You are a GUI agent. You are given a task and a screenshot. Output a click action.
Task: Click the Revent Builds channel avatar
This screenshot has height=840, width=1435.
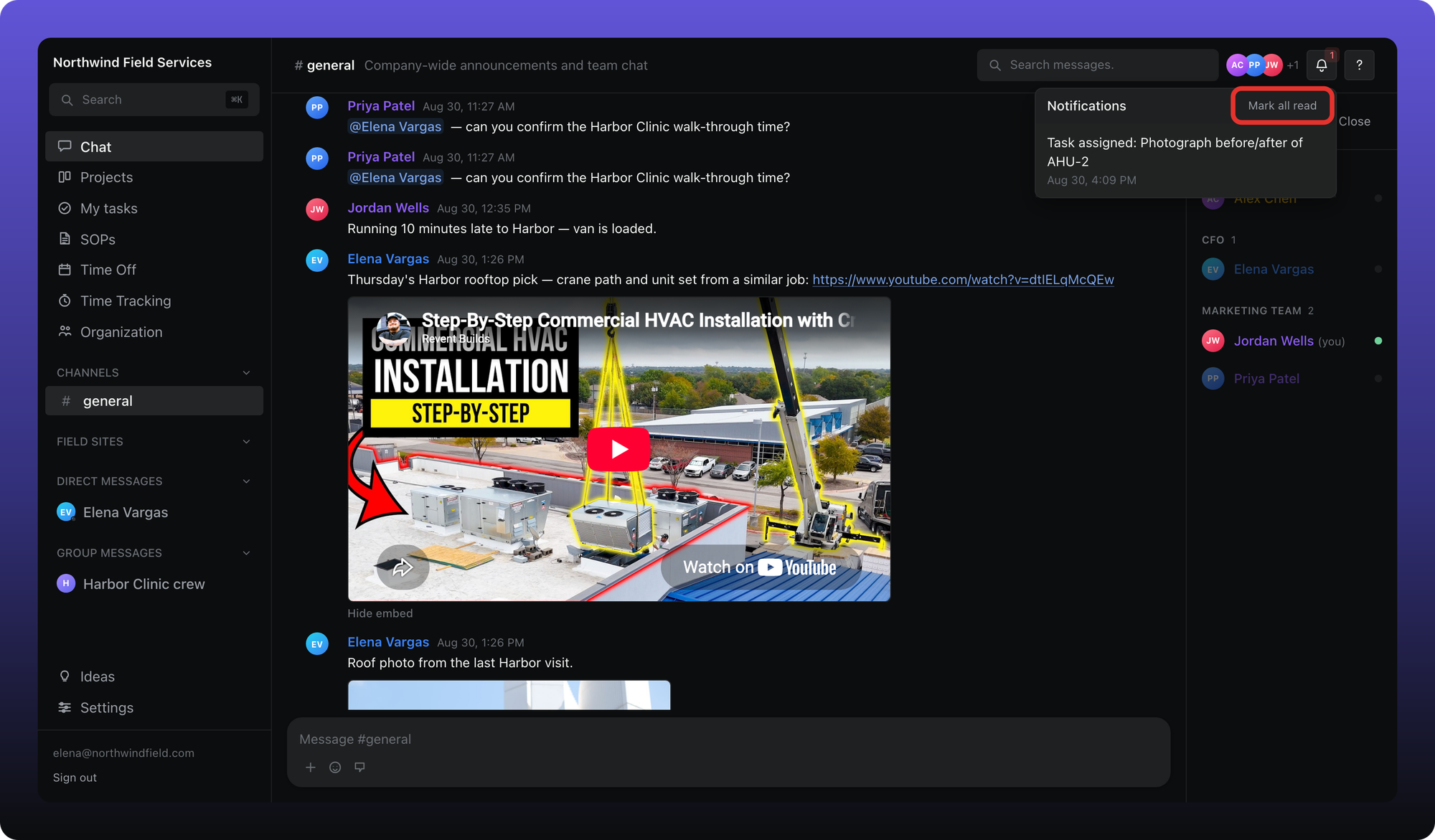tap(393, 328)
